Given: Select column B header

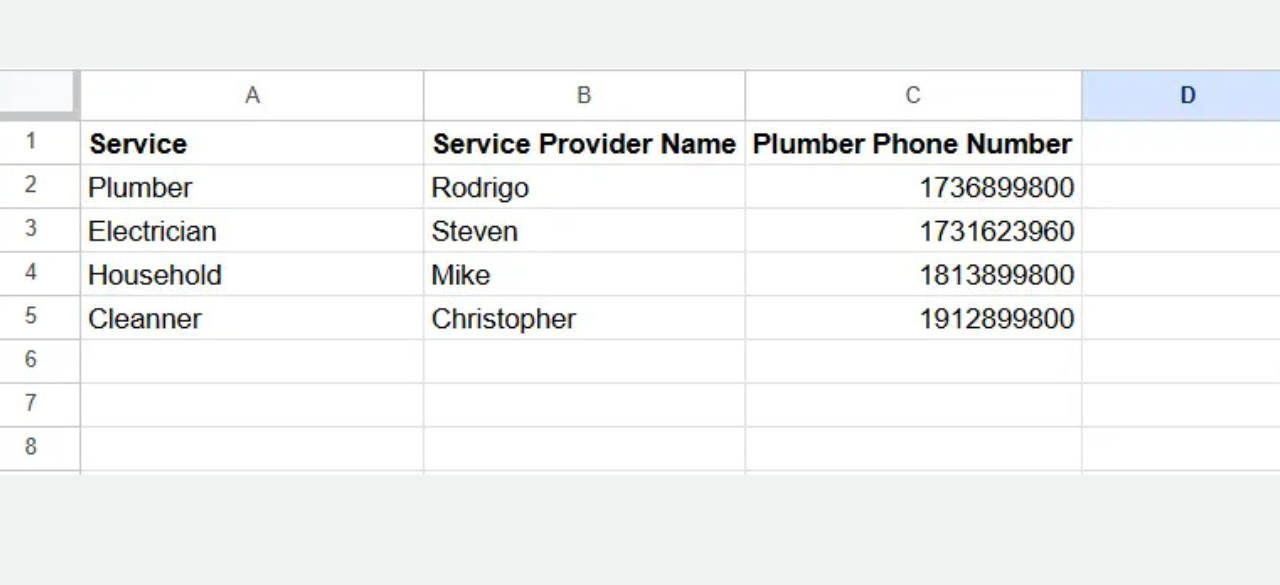Looking at the screenshot, I should [x=584, y=96].
